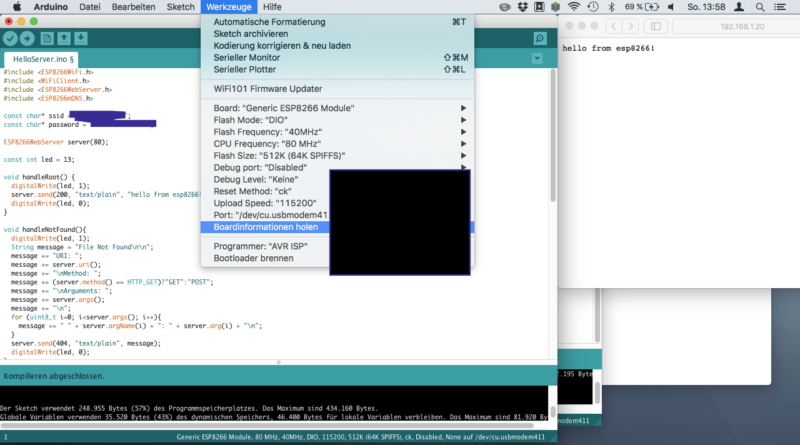Screen dimensions: 800x445
Task: Click the console horizontal scrollbar
Action: pos(266,425)
